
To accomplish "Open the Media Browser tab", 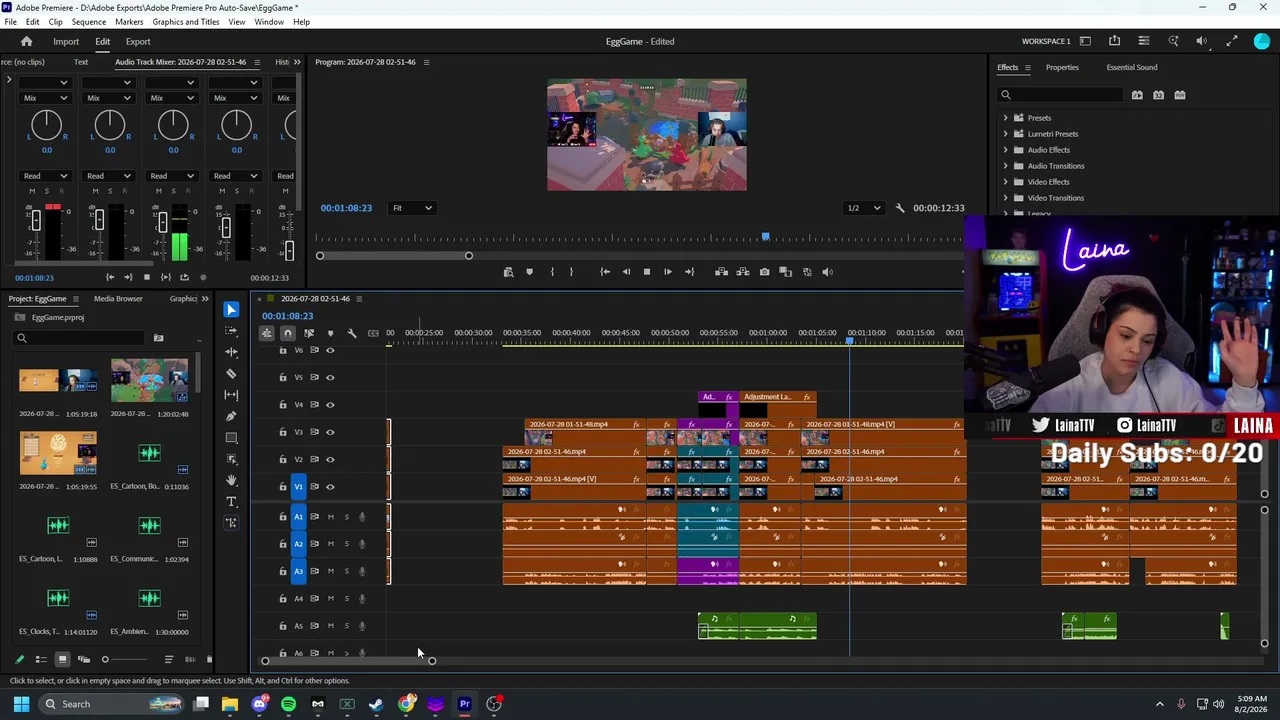I will click(118, 299).
